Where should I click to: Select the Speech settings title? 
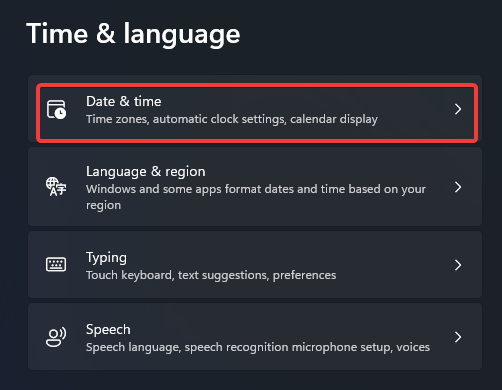coord(108,330)
